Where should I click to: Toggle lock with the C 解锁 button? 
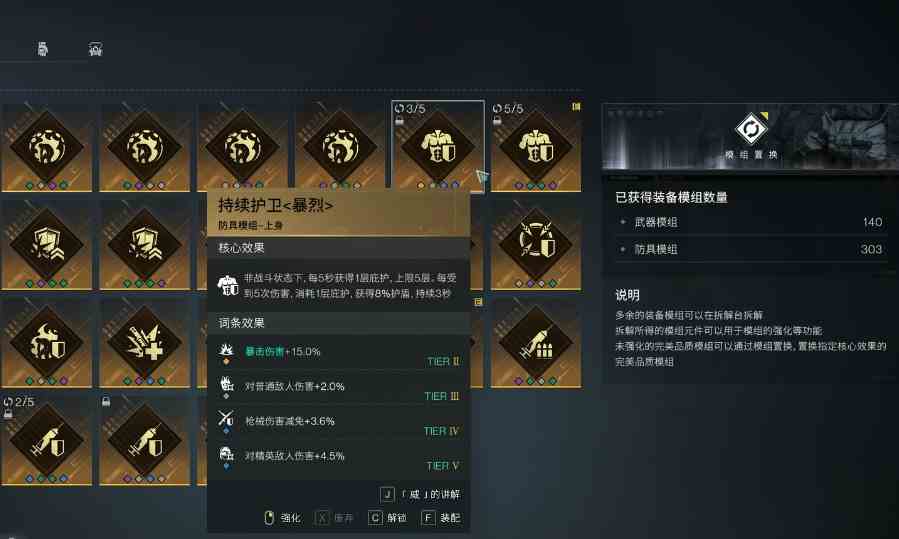click(x=388, y=518)
